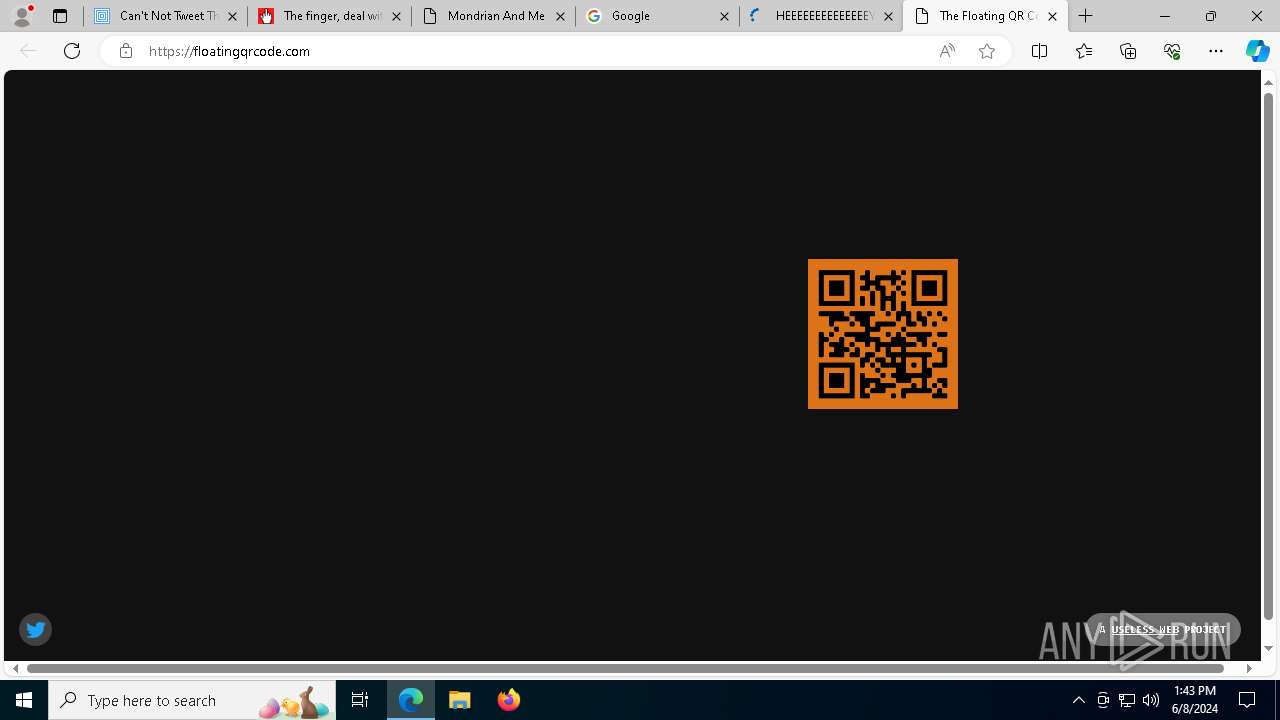Viewport: 1280px width, 720px height.
Task: Show hidden tray icons
Action: tap(1078, 700)
